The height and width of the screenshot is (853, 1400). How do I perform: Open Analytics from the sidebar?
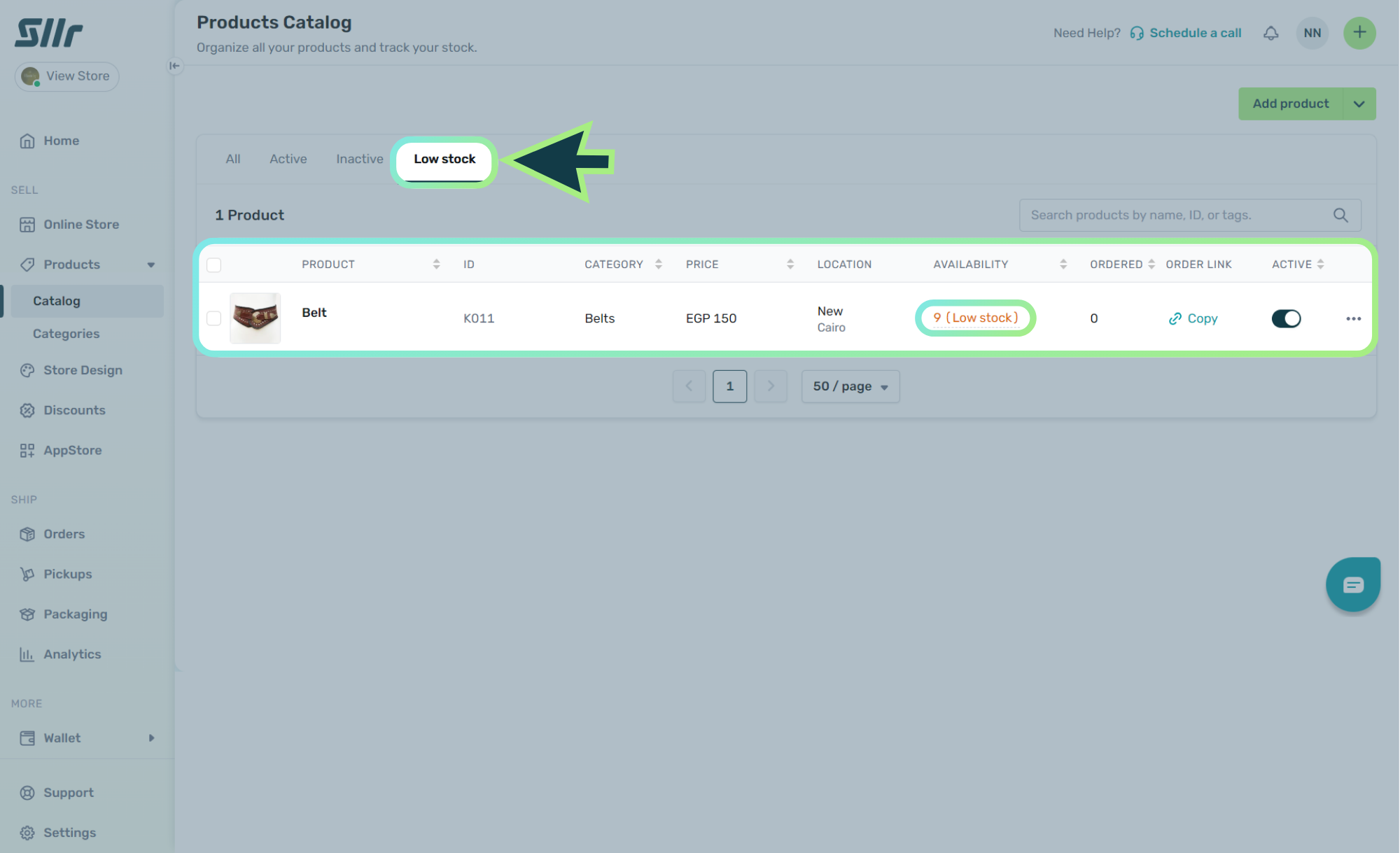[x=71, y=654]
